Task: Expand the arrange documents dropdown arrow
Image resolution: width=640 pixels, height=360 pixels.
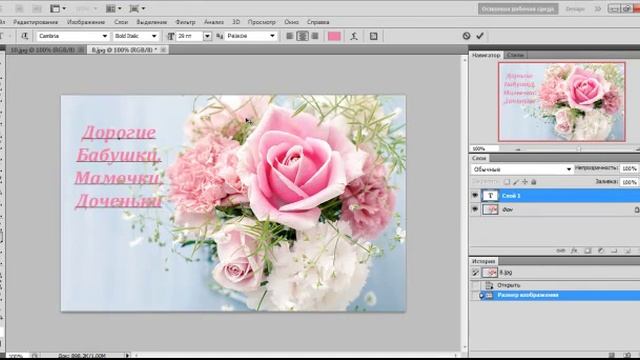Action: point(119,8)
